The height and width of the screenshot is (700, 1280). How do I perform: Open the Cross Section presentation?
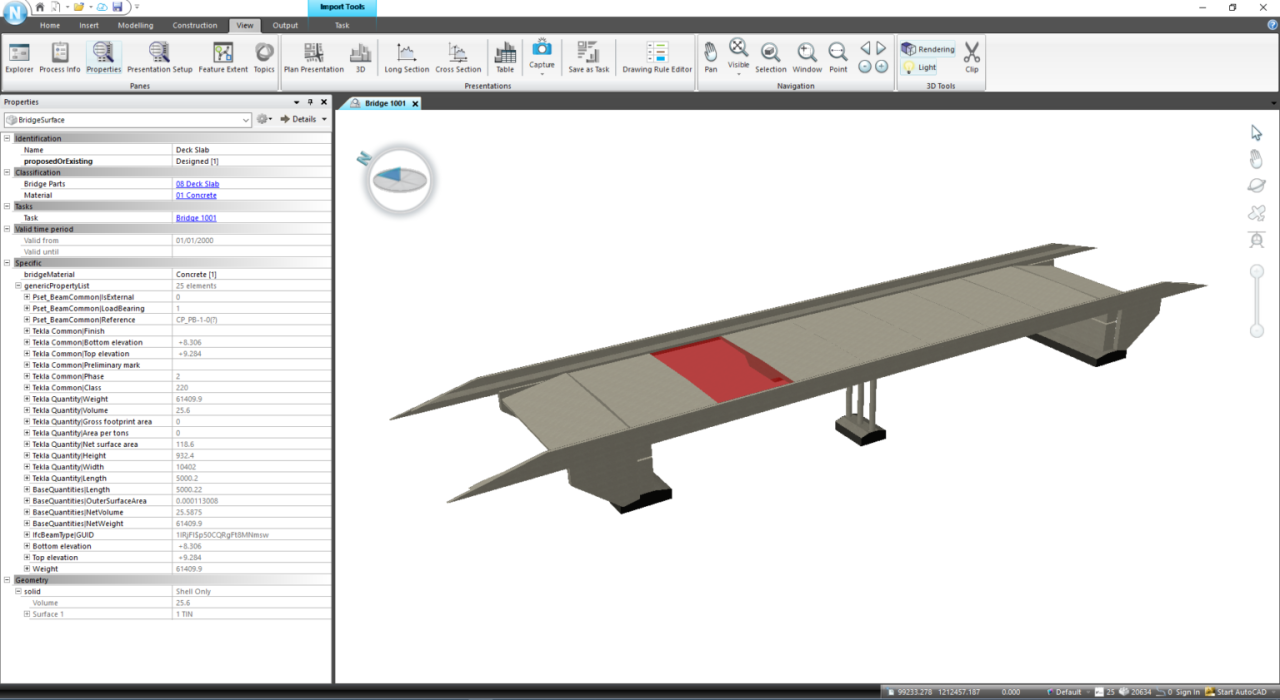[458, 57]
